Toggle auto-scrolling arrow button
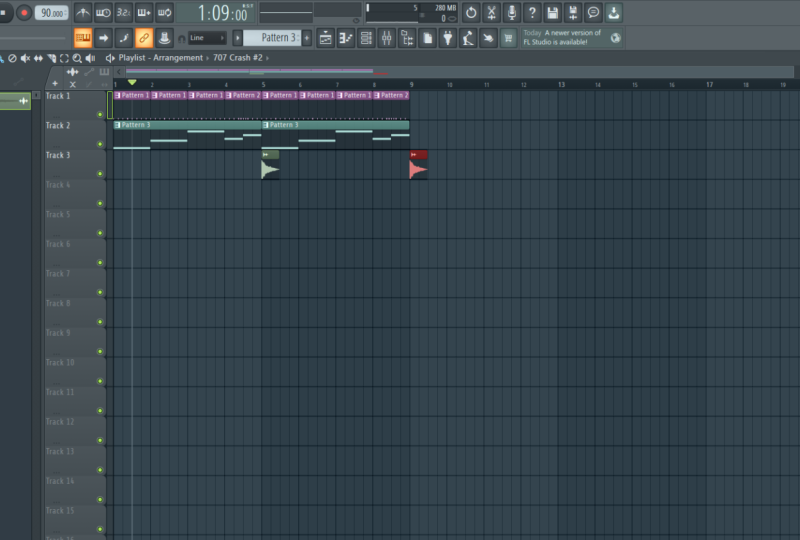Viewport: 800px width, 540px height. coord(103,38)
